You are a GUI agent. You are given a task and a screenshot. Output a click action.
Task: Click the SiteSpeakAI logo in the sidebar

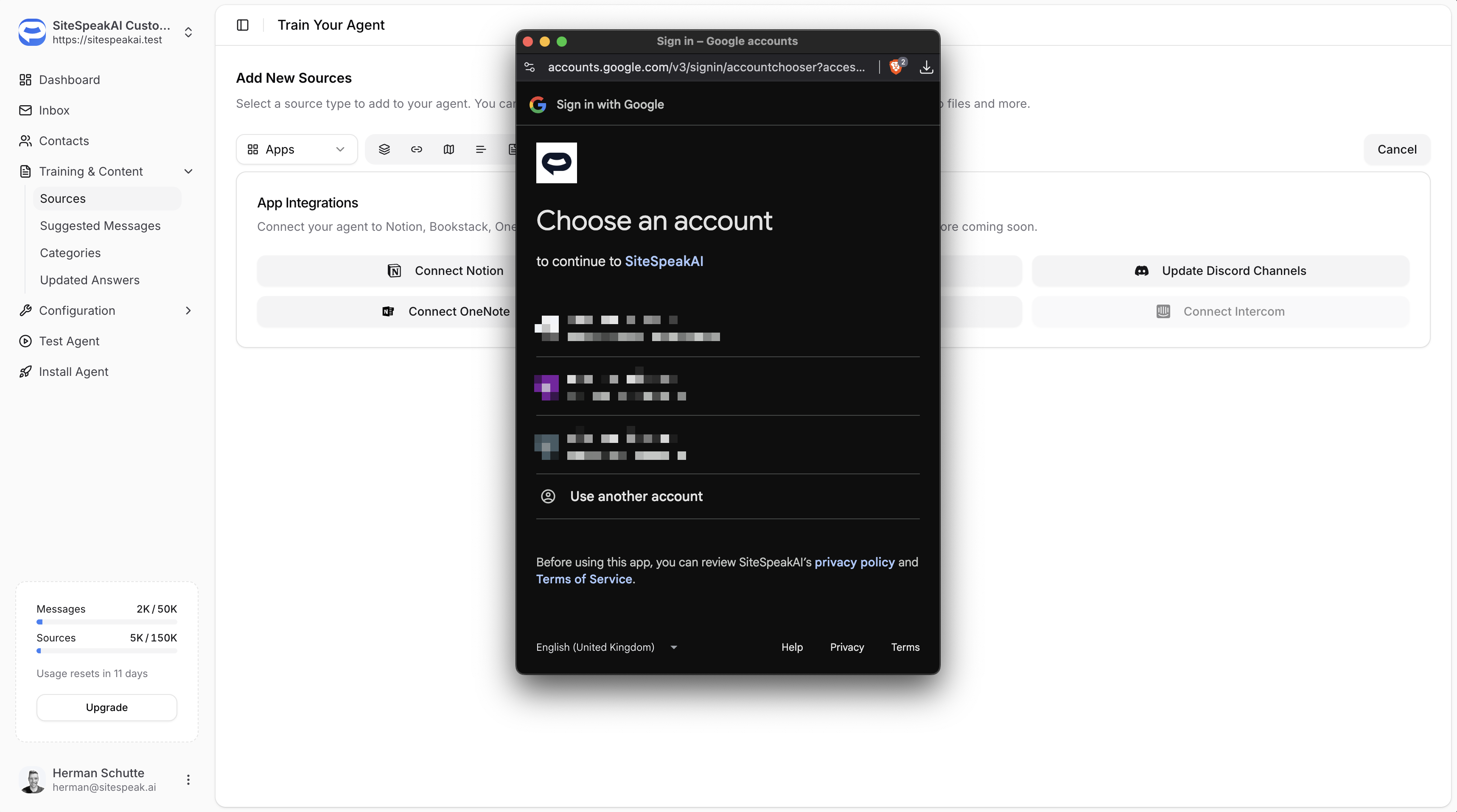point(32,32)
